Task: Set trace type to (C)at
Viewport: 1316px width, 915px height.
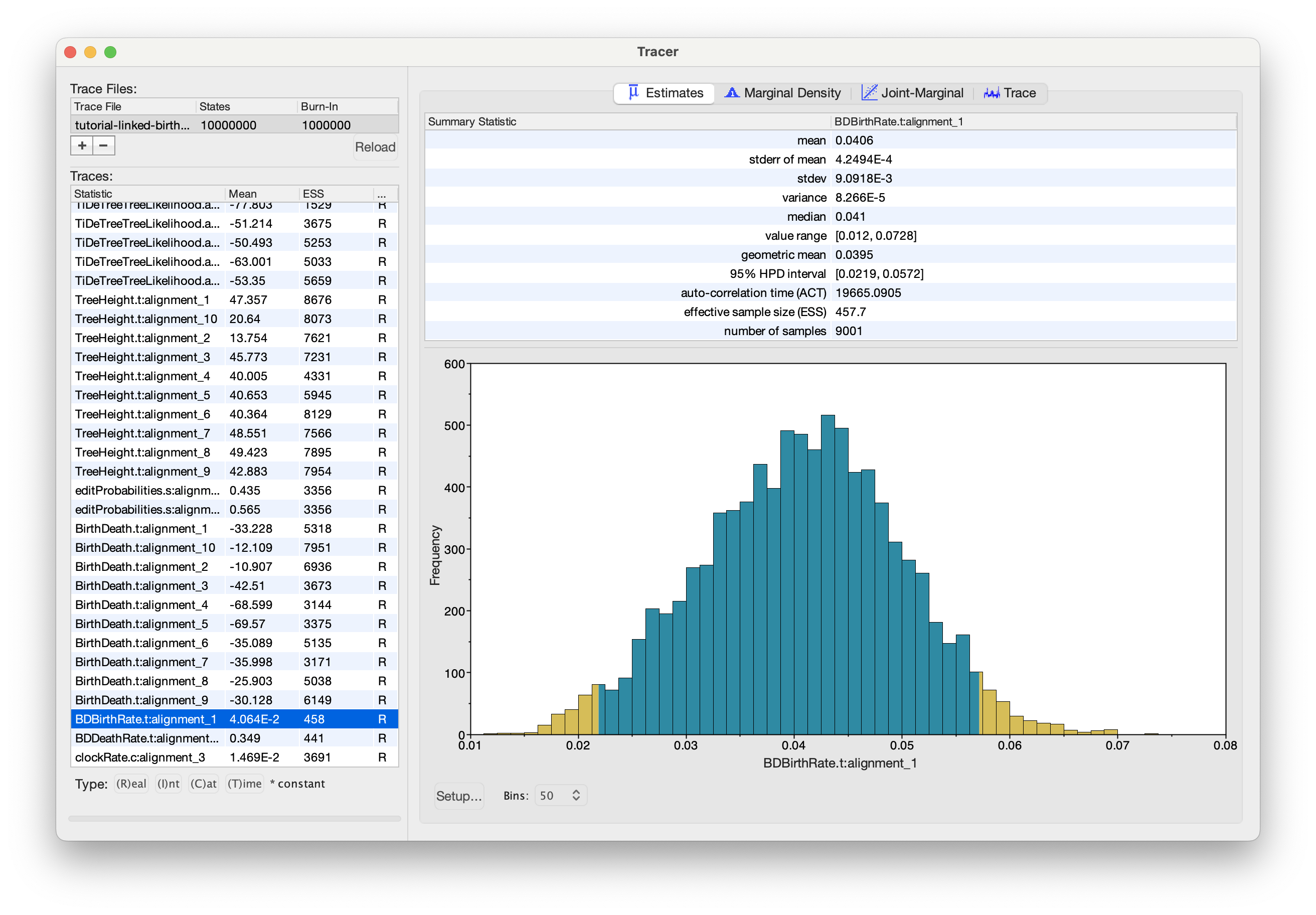Action: pos(204,784)
